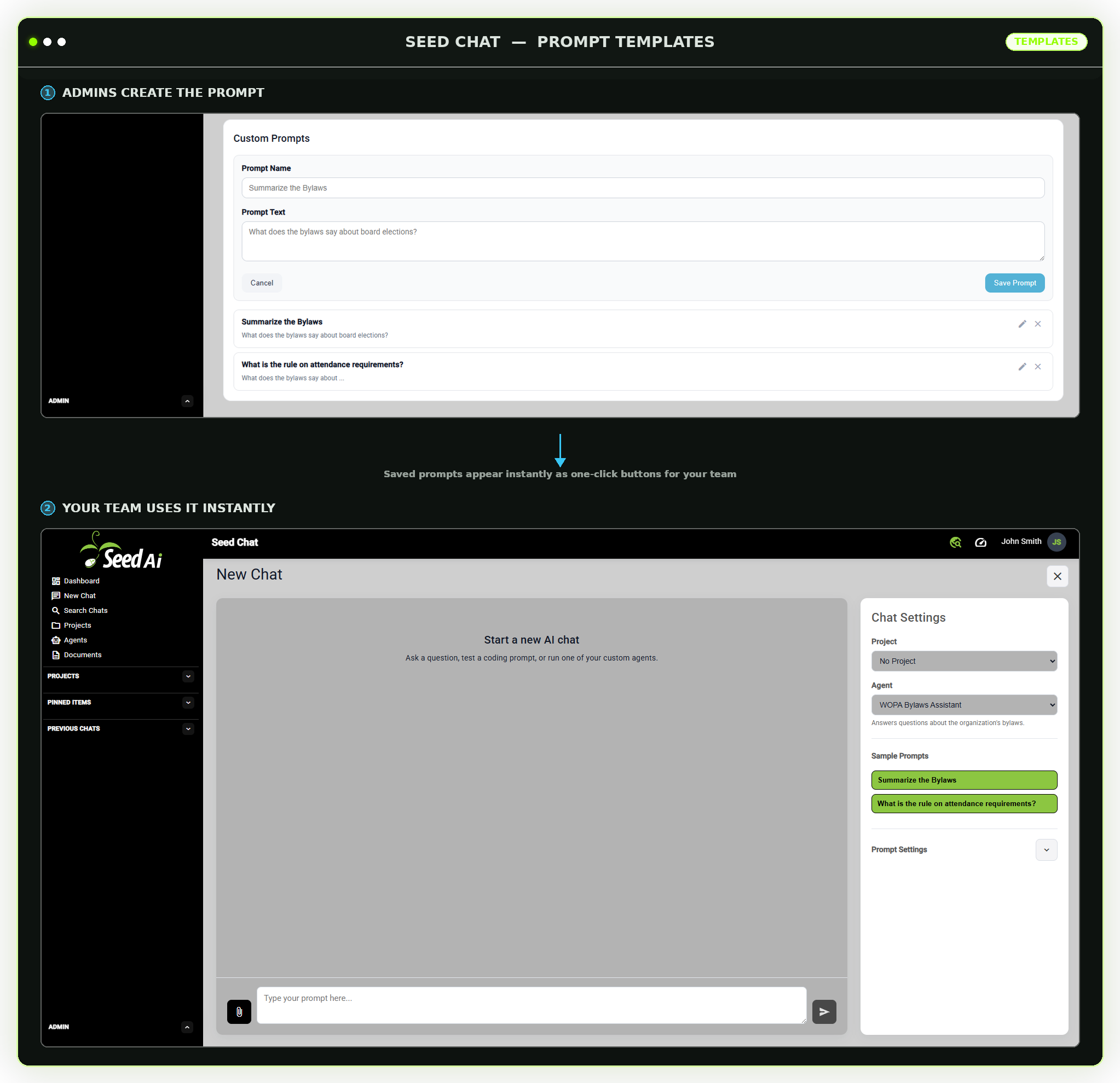The image size is (1120, 1083).
Task: Click the Cancel button
Action: (262, 283)
